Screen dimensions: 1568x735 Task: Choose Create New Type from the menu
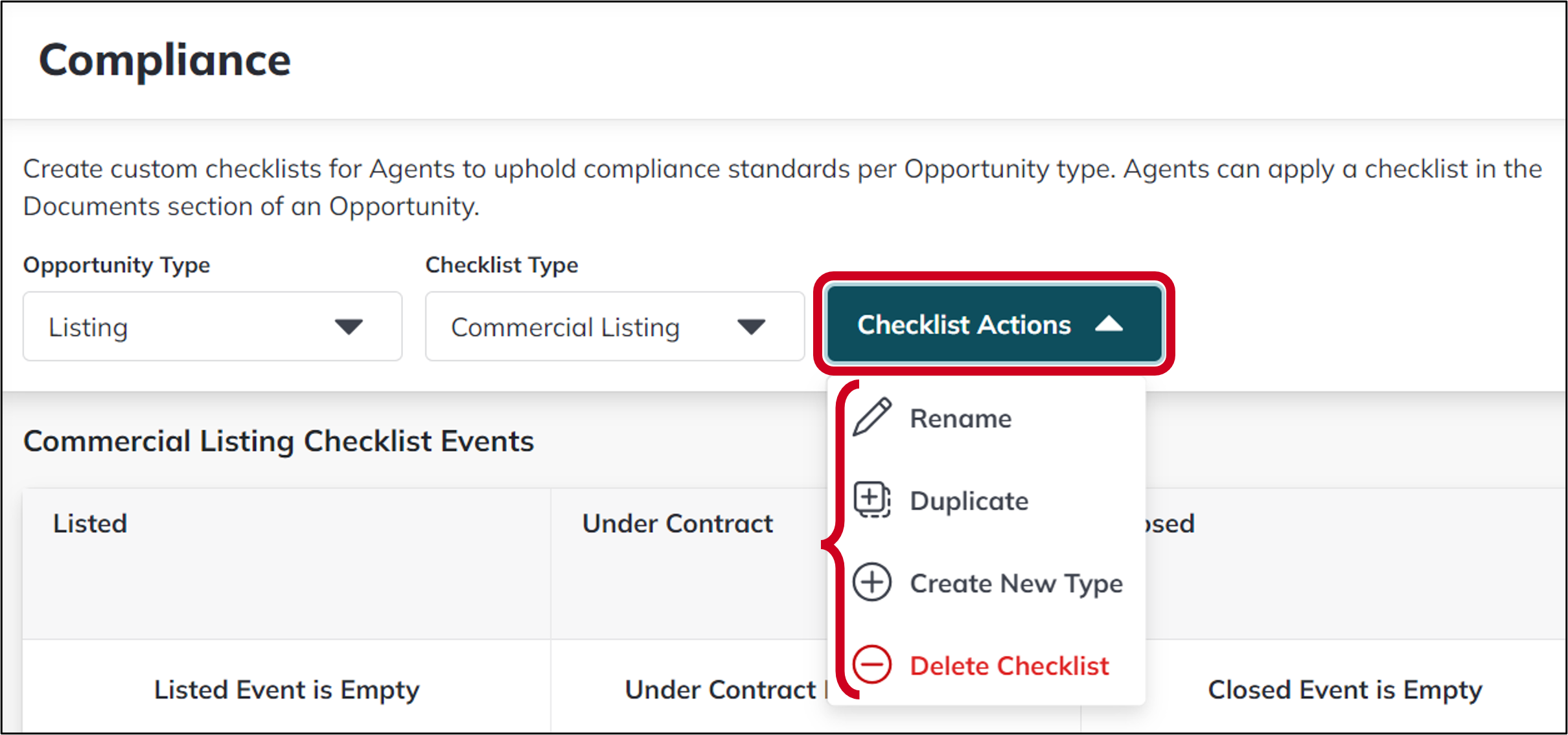(x=1016, y=583)
